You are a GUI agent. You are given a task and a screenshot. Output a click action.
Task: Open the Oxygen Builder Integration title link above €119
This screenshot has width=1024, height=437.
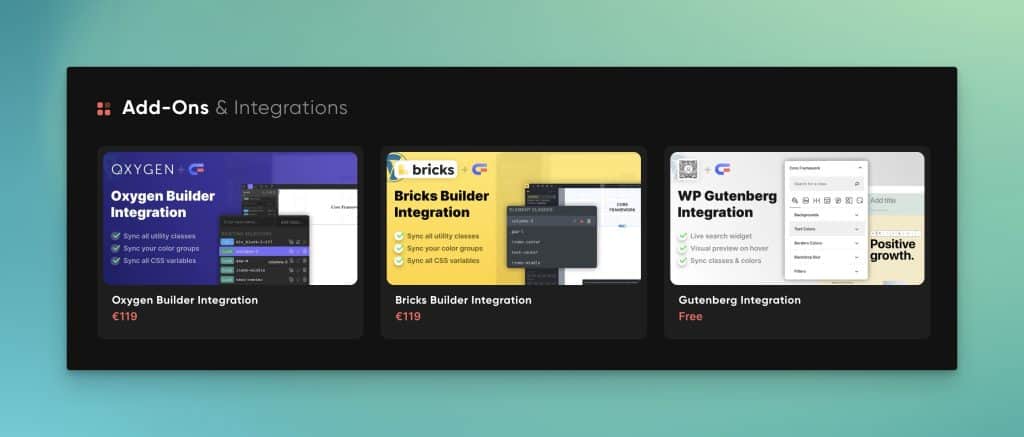point(185,300)
